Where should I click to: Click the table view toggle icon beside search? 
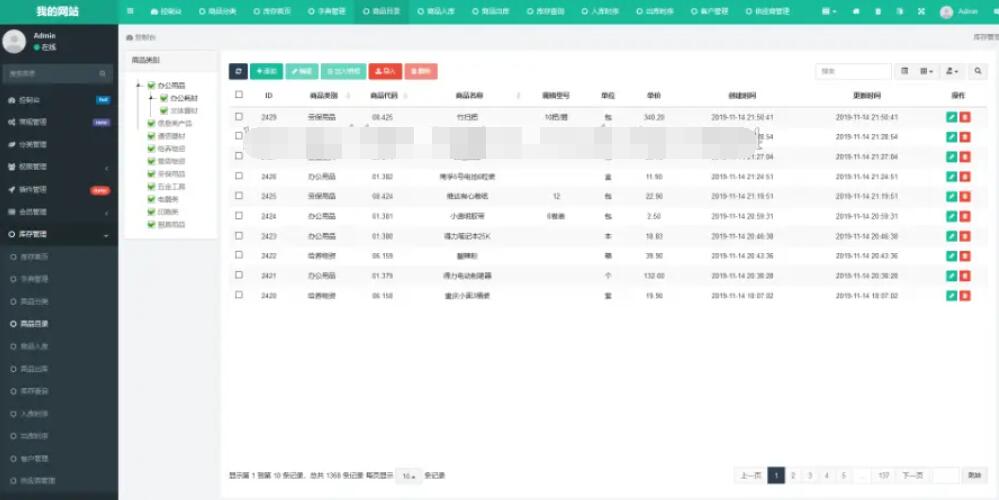click(x=904, y=71)
